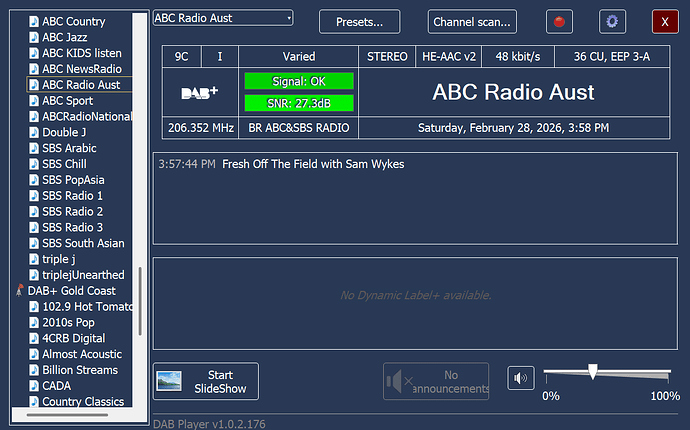Mute audio with the speaker icon
Screen dimensions: 690x430
[x=520, y=378]
